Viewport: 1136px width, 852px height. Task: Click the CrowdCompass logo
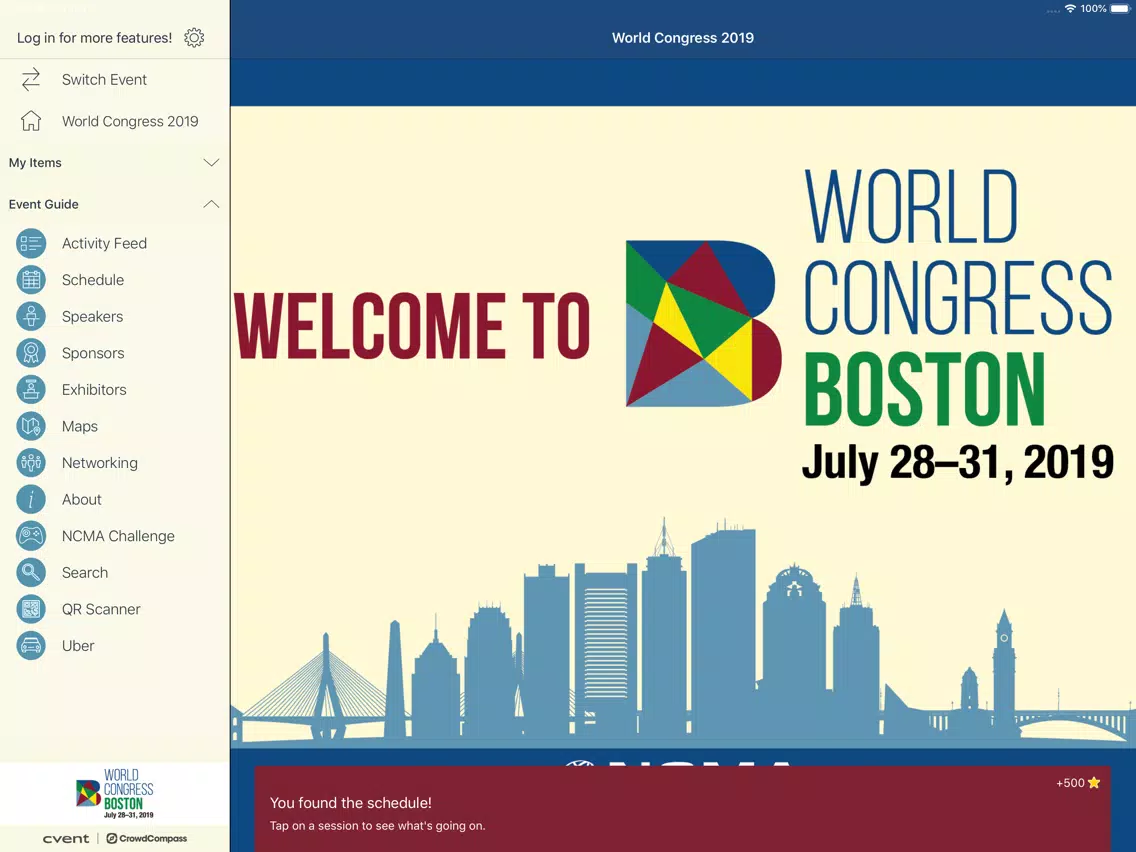[147, 838]
